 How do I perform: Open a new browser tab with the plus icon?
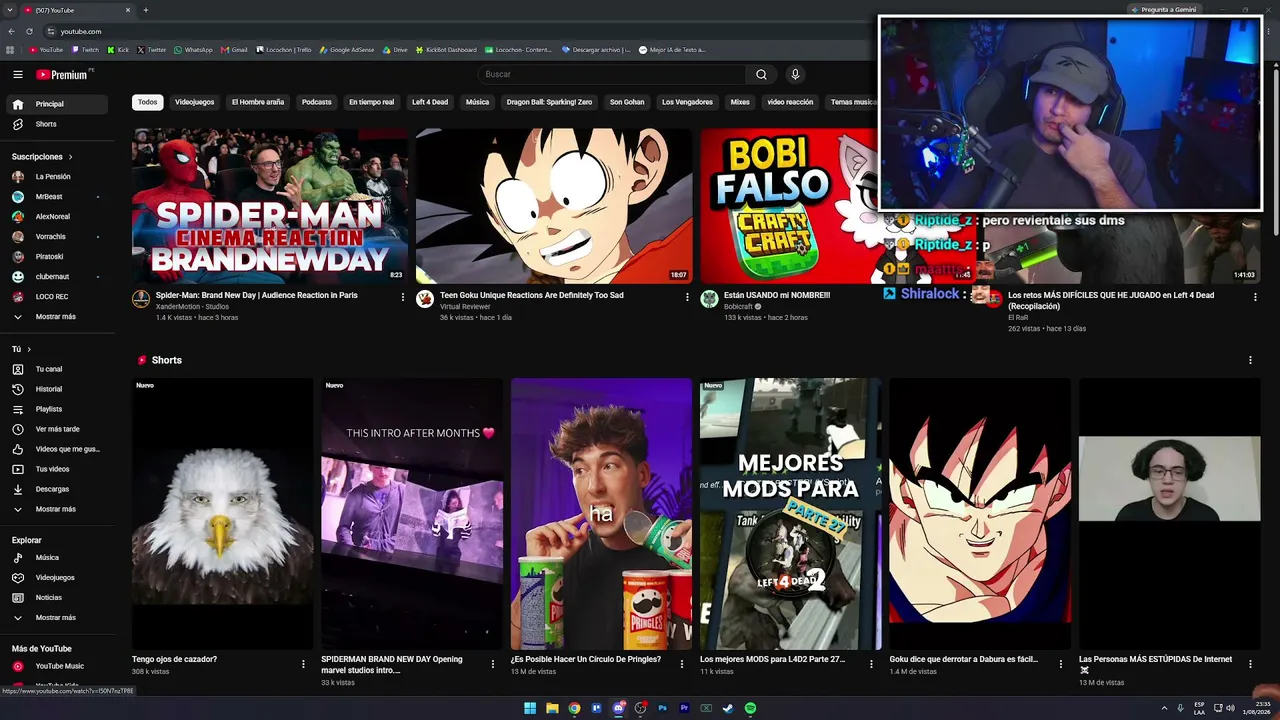[146, 10]
